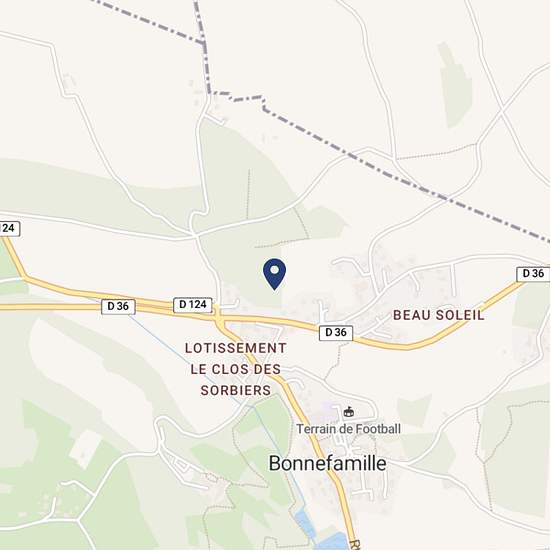Click the Terrain de Football text label
Image resolution: width=550 pixels, height=550 pixels.
[x=348, y=429]
